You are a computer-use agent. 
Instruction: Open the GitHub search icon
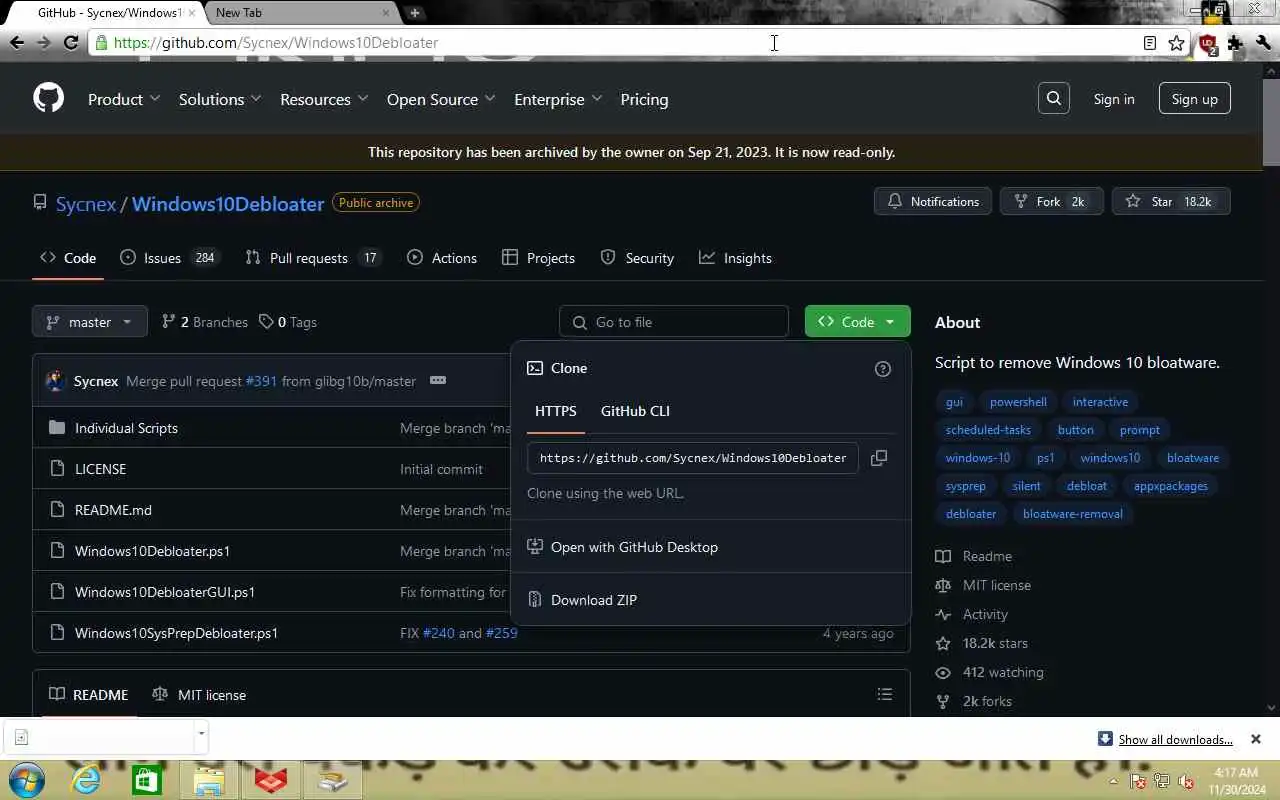(1054, 98)
